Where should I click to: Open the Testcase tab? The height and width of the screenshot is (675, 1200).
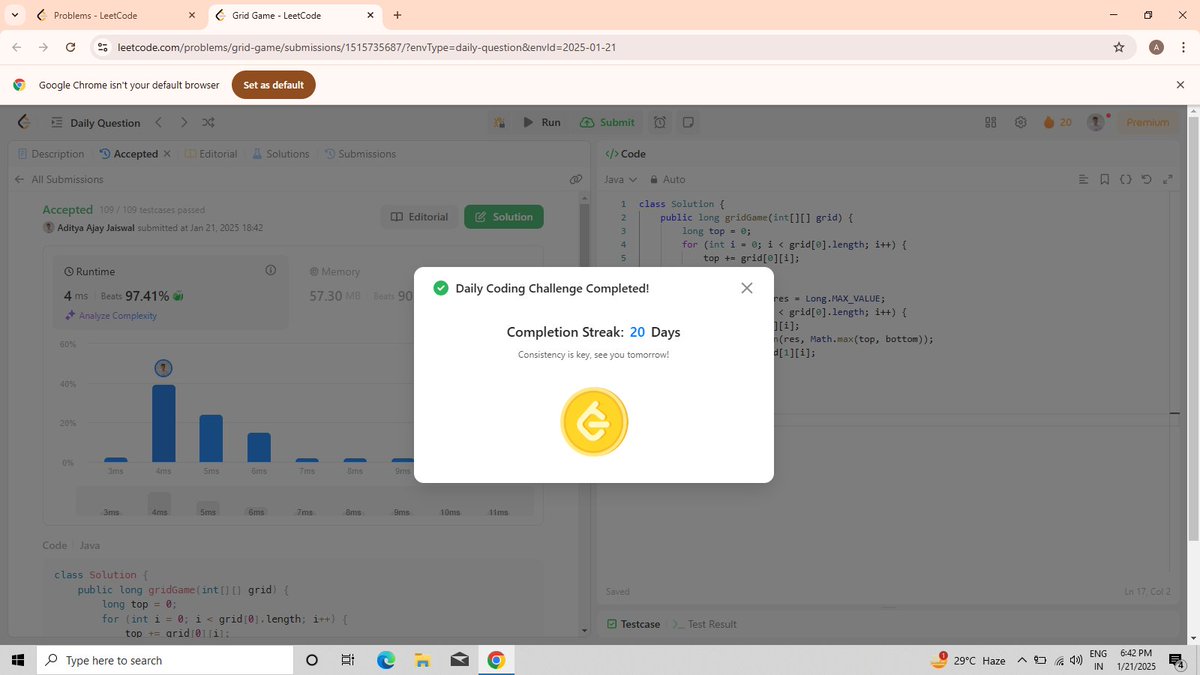point(634,624)
